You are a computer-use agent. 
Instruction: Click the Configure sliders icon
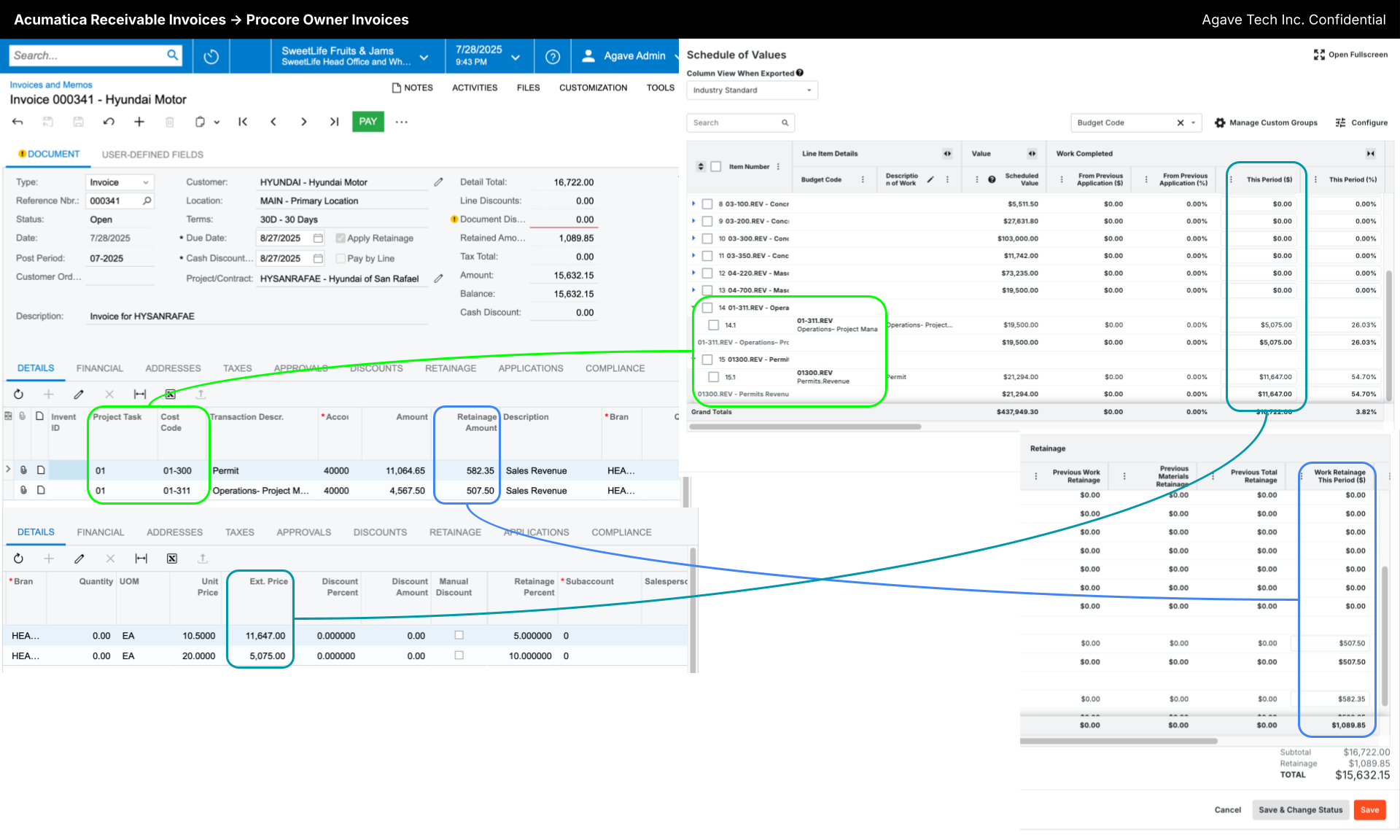(x=1340, y=122)
